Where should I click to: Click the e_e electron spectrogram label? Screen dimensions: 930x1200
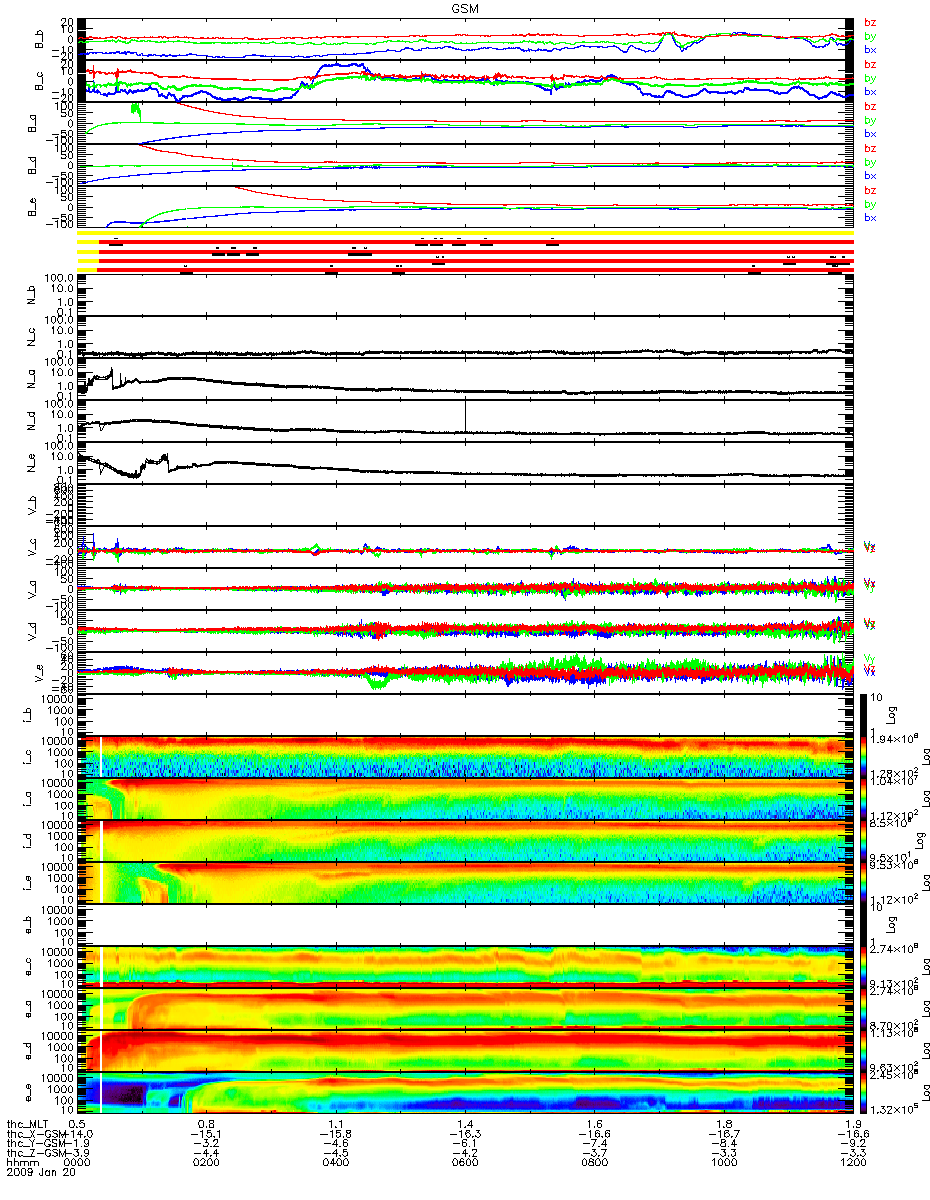27,1093
